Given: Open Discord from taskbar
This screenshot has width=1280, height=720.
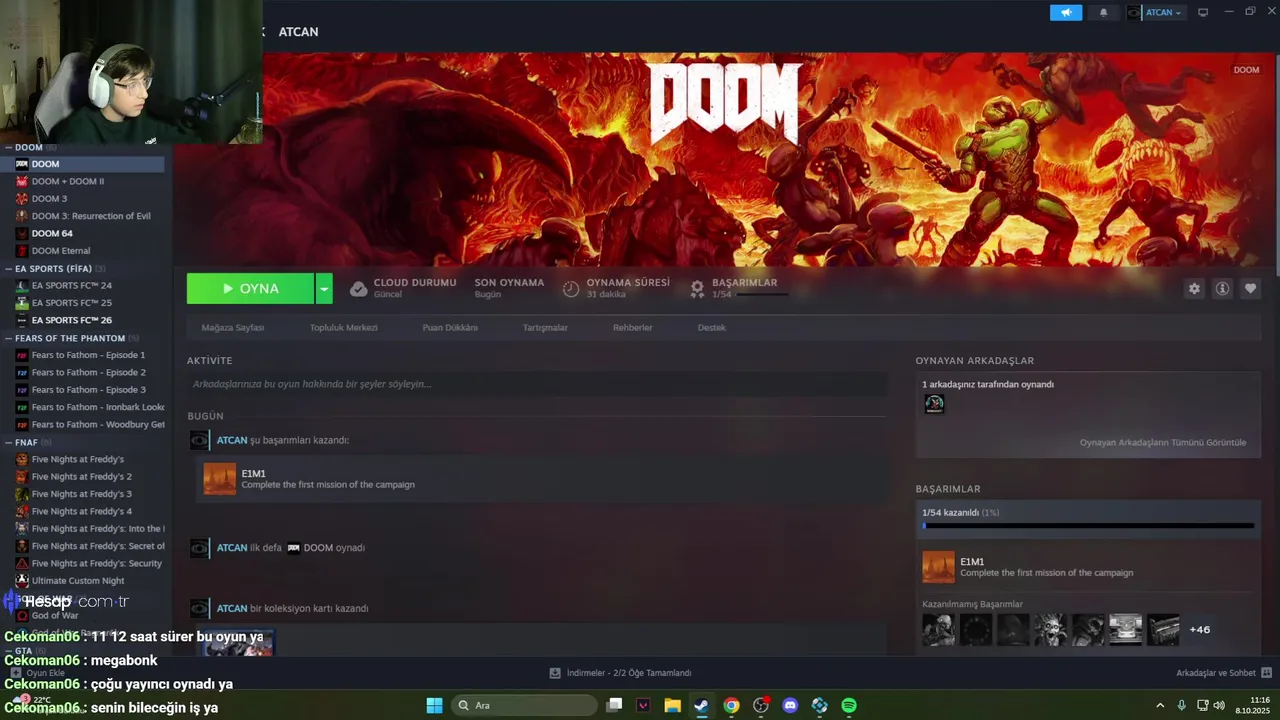Looking at the screenshot, I should [x=790, y=705].
